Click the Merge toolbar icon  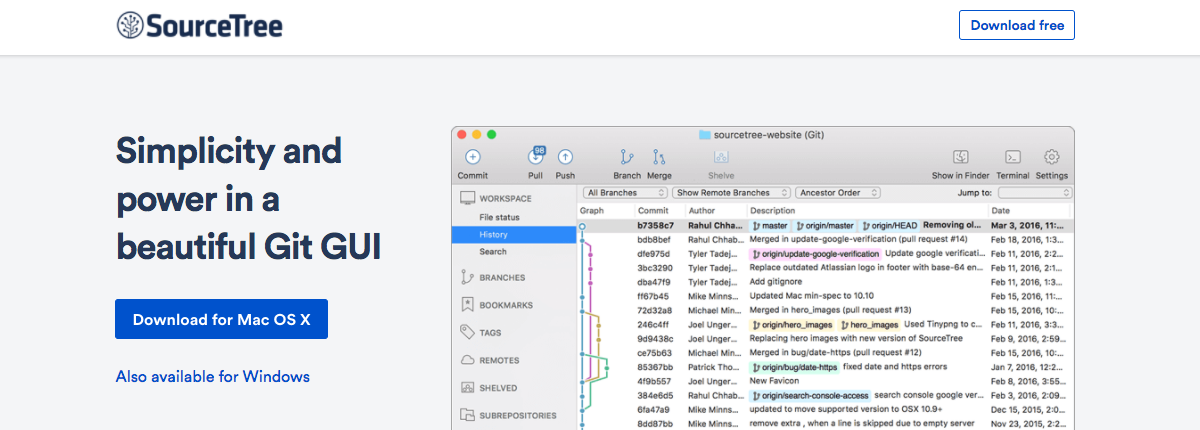pyautogui.click(x=659, y=157)
